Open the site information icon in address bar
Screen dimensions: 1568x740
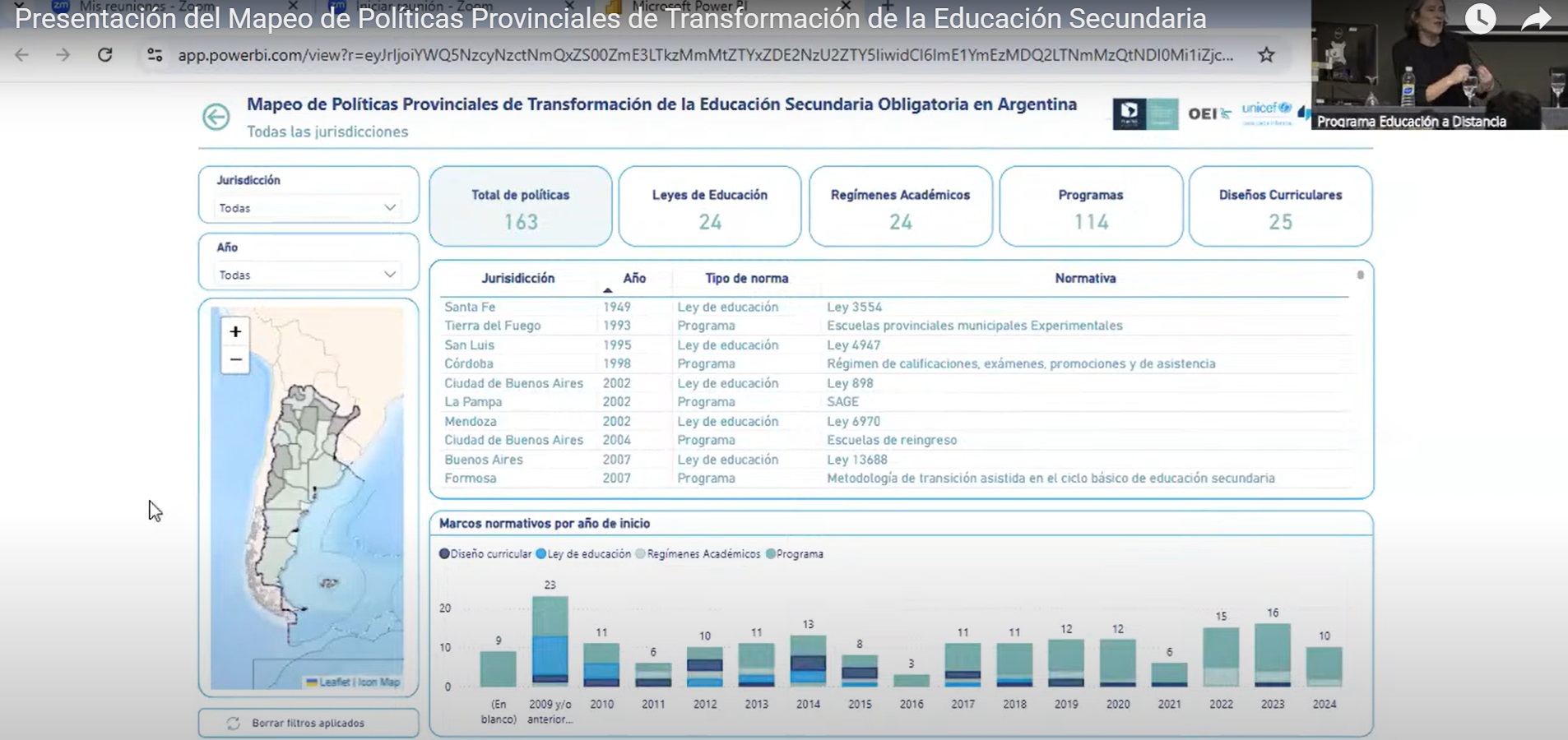point(155,55)
